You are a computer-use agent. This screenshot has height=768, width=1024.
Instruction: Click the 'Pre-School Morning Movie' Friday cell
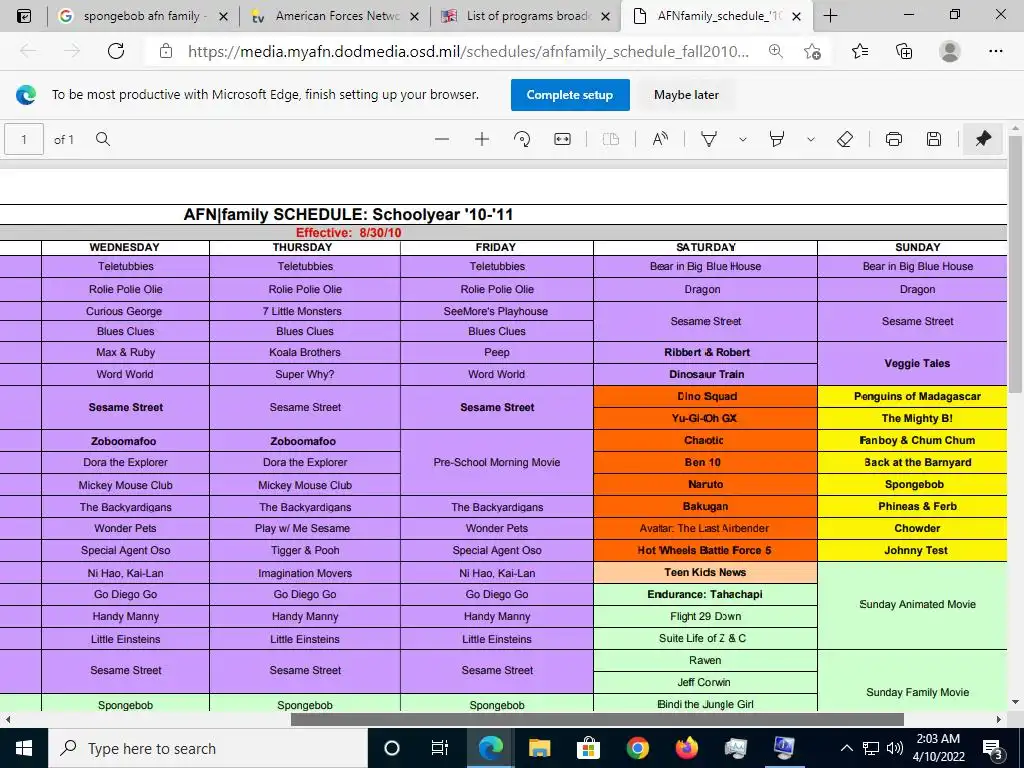click(497, 462)
